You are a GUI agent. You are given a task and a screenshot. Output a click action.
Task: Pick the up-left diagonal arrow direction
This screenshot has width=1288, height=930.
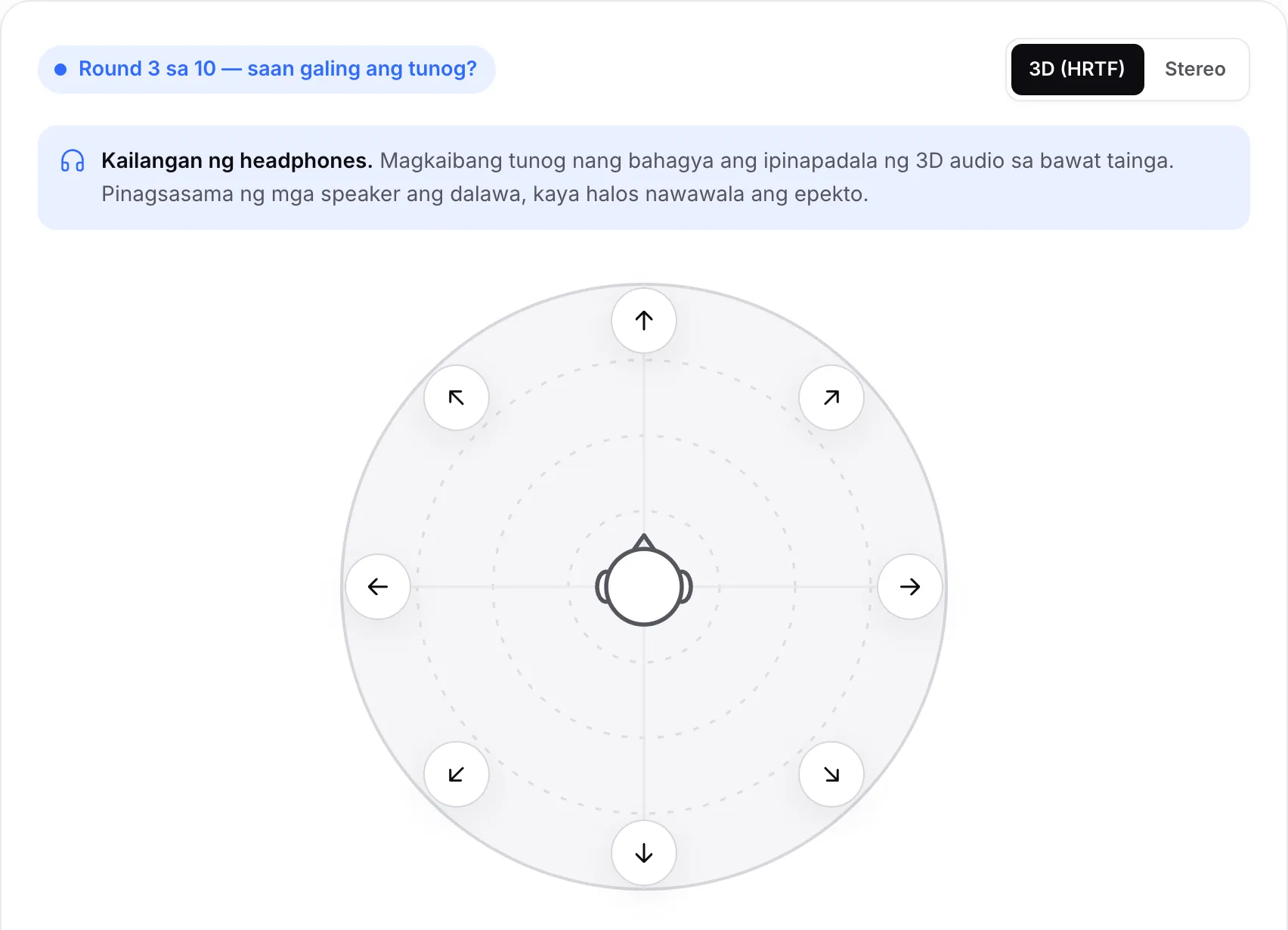coord(457,398)
